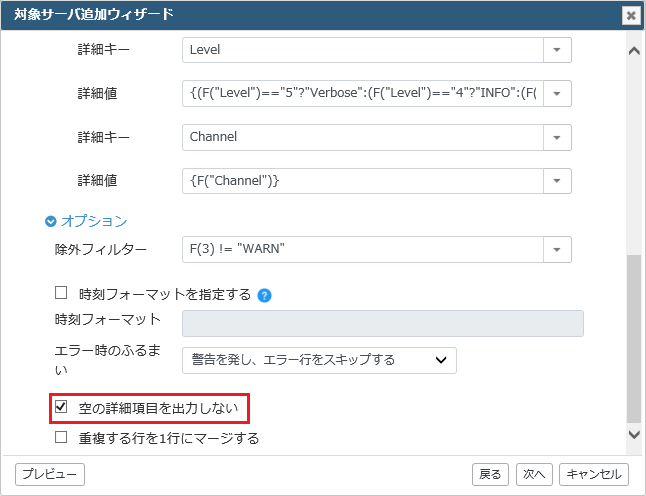
Task: Click the vertical scrollbar thumb
Action: (634, 339)
